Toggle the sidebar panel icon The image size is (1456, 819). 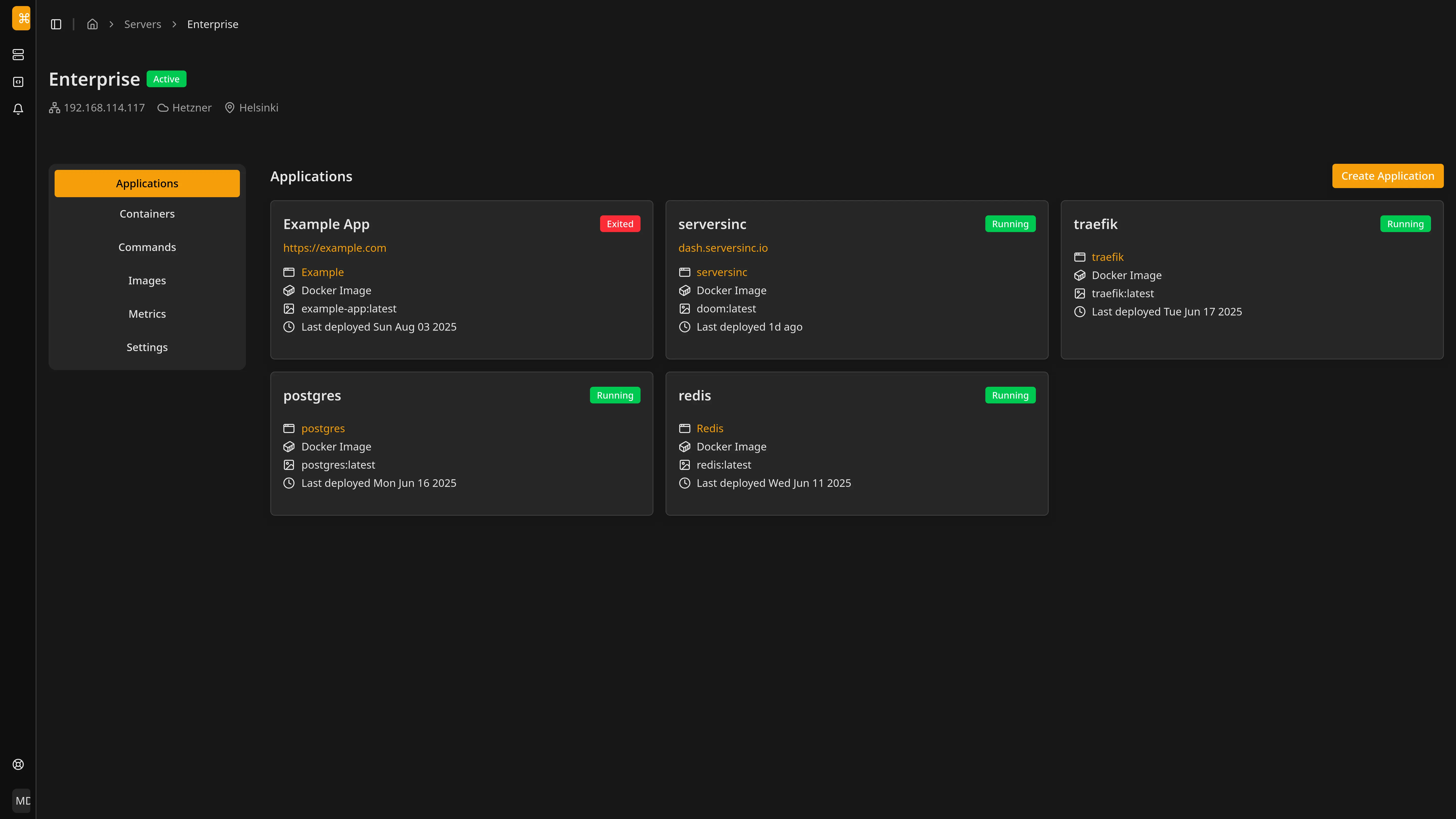coord(56,24)
